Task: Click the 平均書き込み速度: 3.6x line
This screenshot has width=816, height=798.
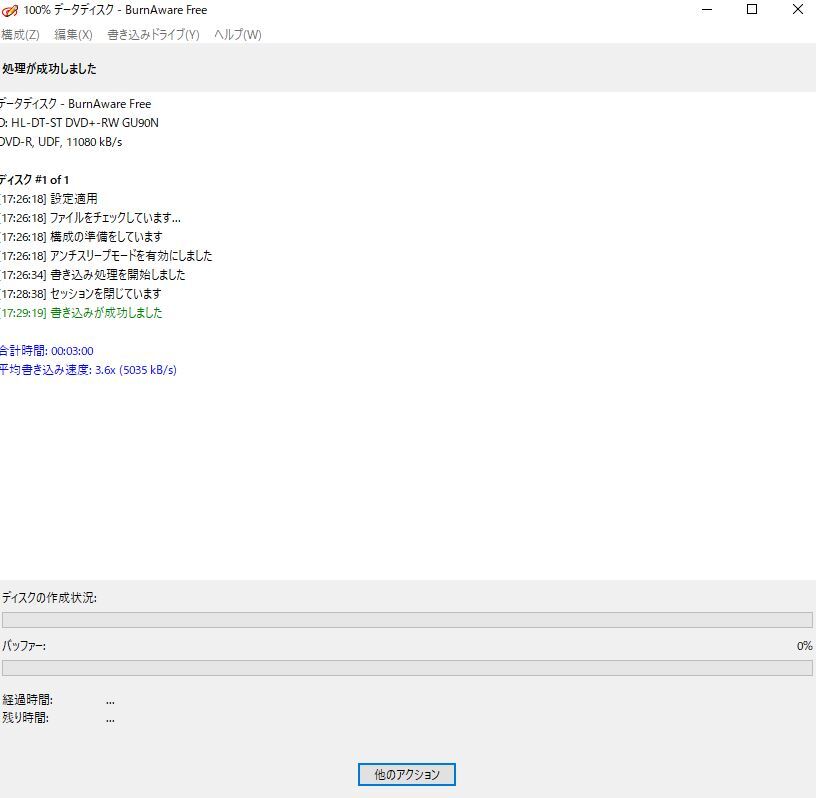Action: [88, 370]
